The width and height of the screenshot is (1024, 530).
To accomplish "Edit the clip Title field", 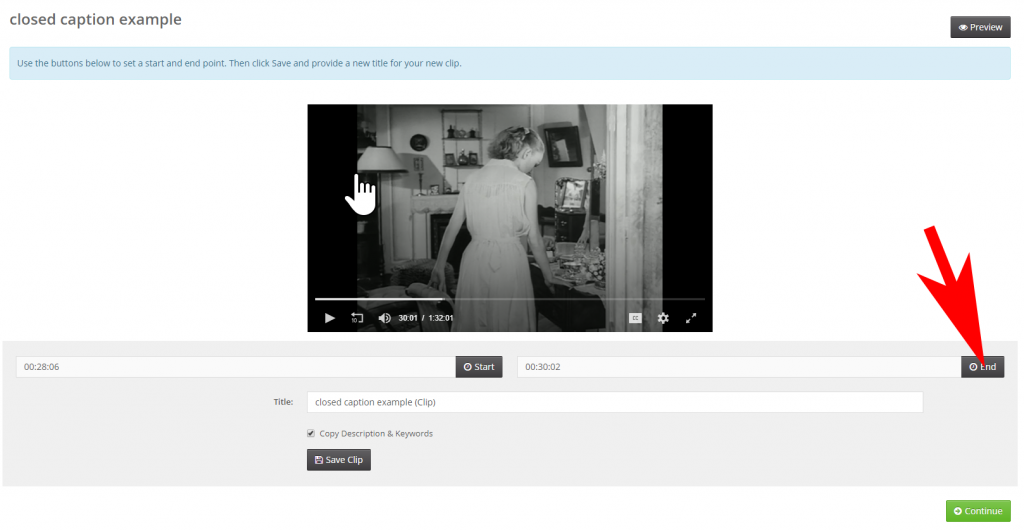I will point(615,402).
